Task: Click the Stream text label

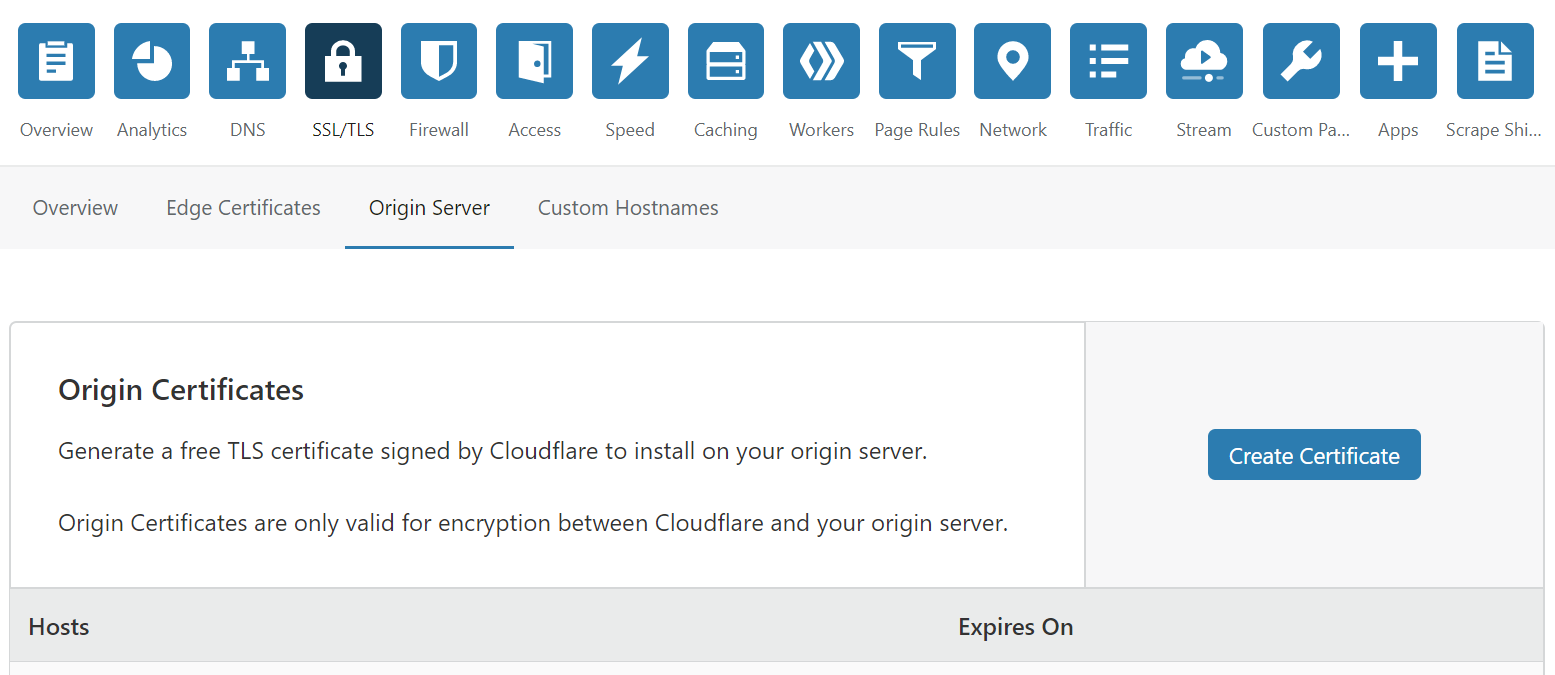Action: click(x=1204, y=130)
